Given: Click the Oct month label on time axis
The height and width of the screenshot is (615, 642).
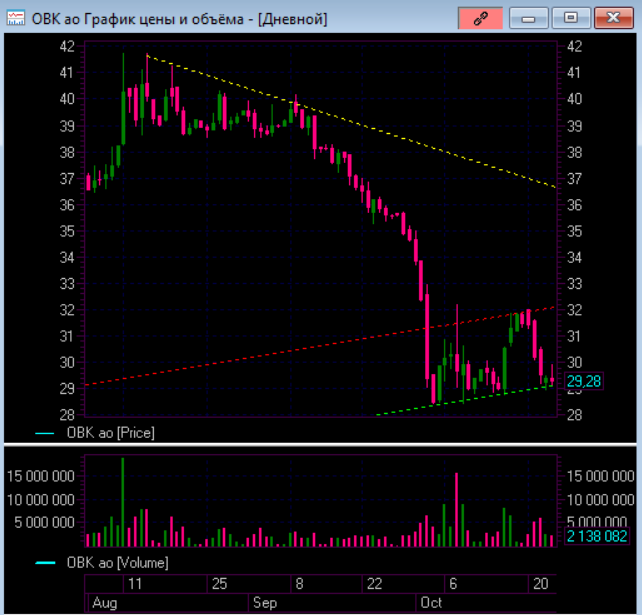Looking at the screenshot, I should point(431,603).
